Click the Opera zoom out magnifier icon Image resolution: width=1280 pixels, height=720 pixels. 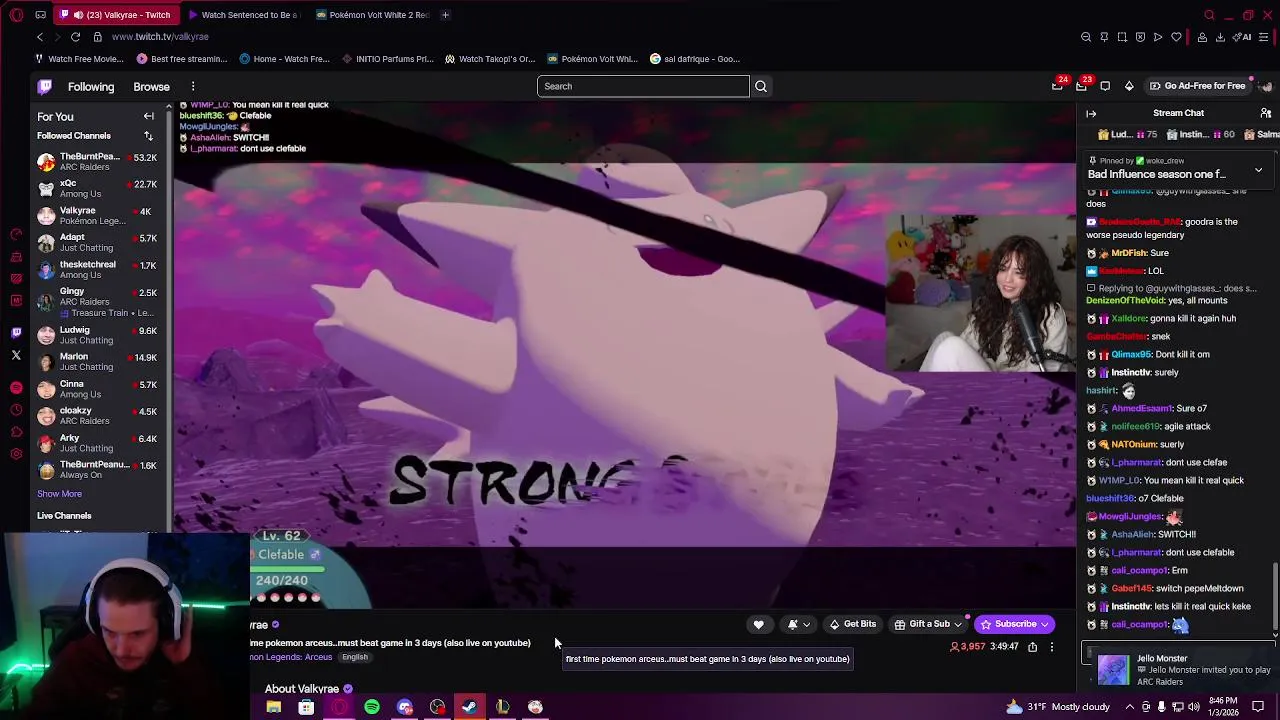[1086, 37]
